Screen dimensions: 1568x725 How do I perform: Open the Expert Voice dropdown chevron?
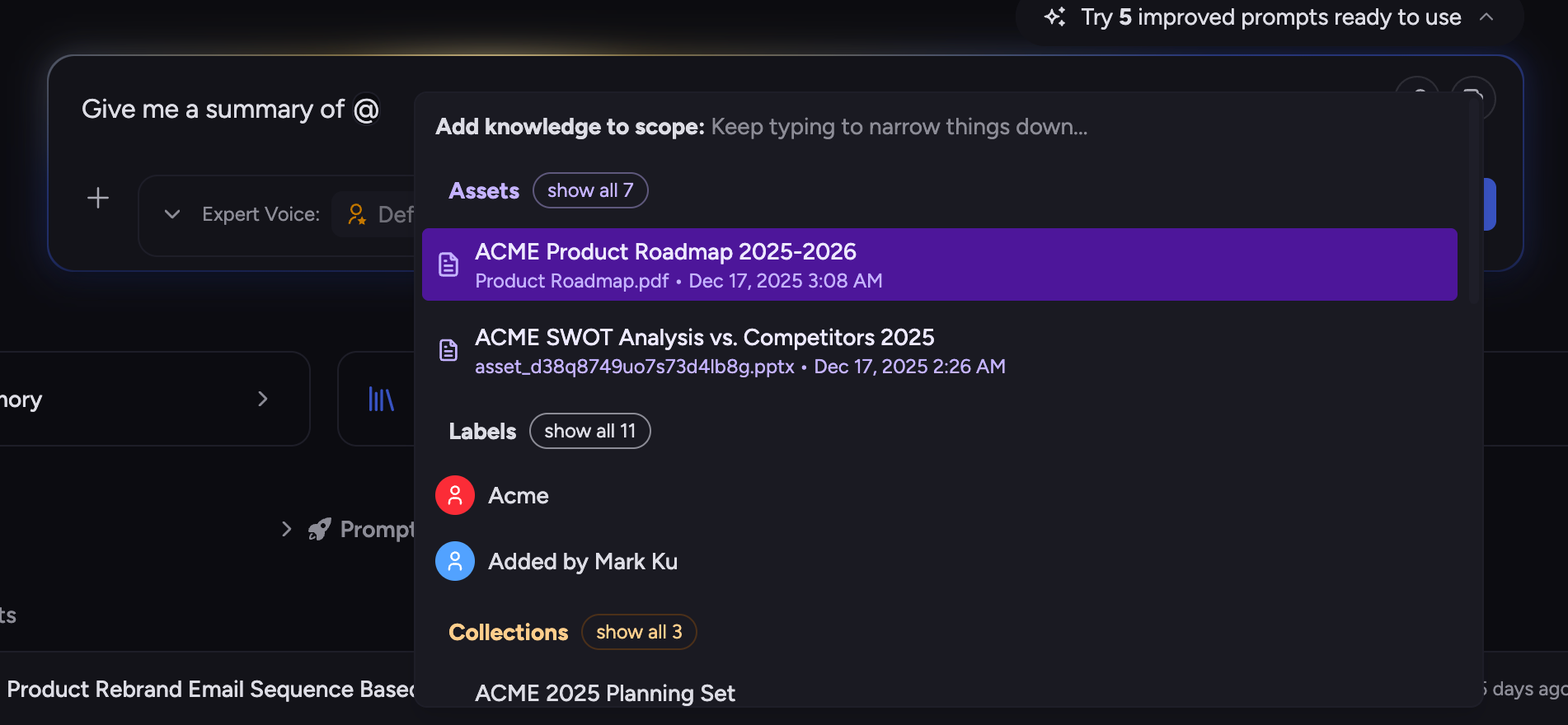point(172,214)
